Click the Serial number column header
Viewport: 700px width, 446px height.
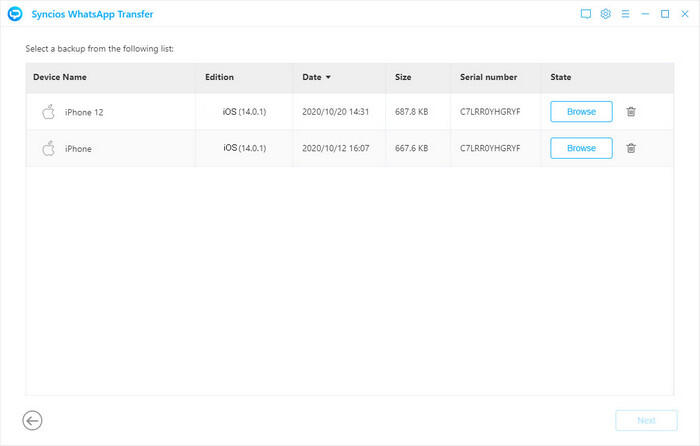tap(489, 77)
